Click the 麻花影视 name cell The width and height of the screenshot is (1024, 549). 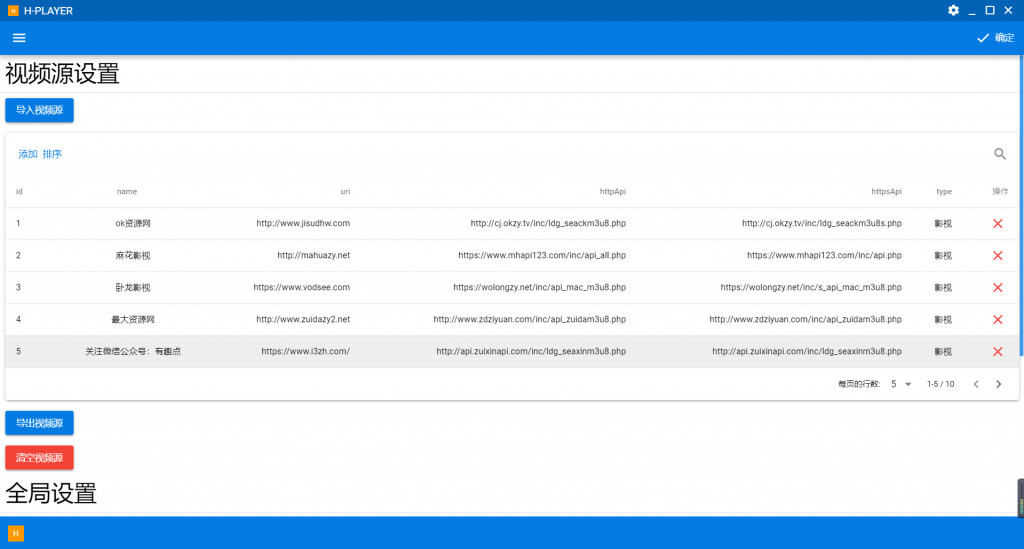click(x=133, y=255)
